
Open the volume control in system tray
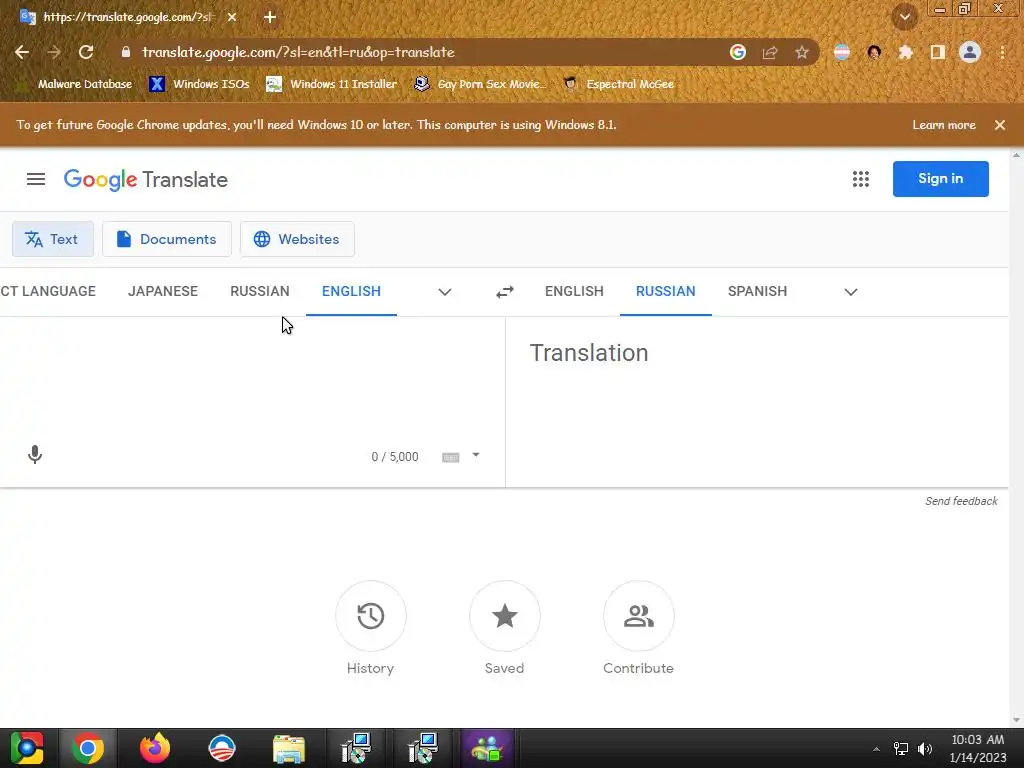click(925, 749)
